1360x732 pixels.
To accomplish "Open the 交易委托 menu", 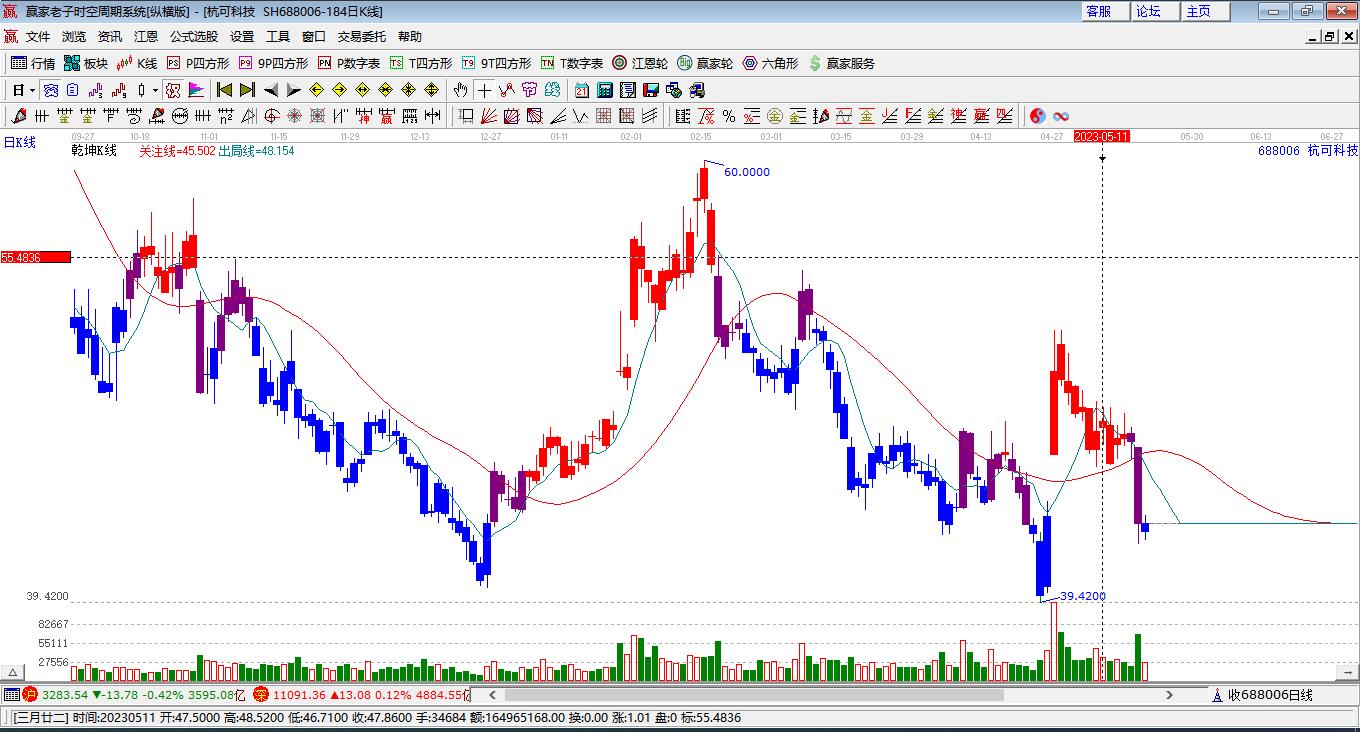I will 361,37.
